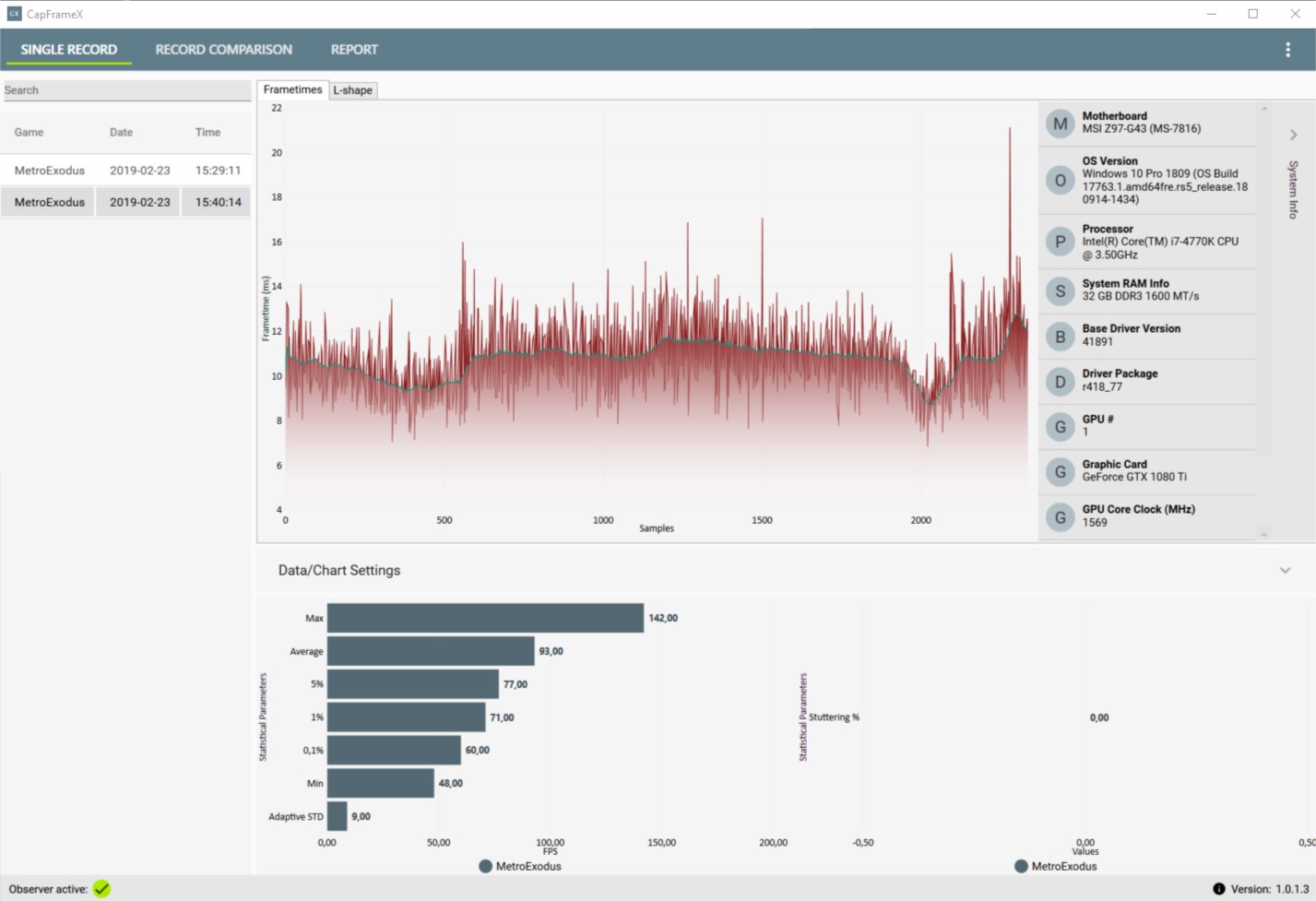
Task: Click the 0,1% 60,00 FPS bar
Action: (394, 750)
